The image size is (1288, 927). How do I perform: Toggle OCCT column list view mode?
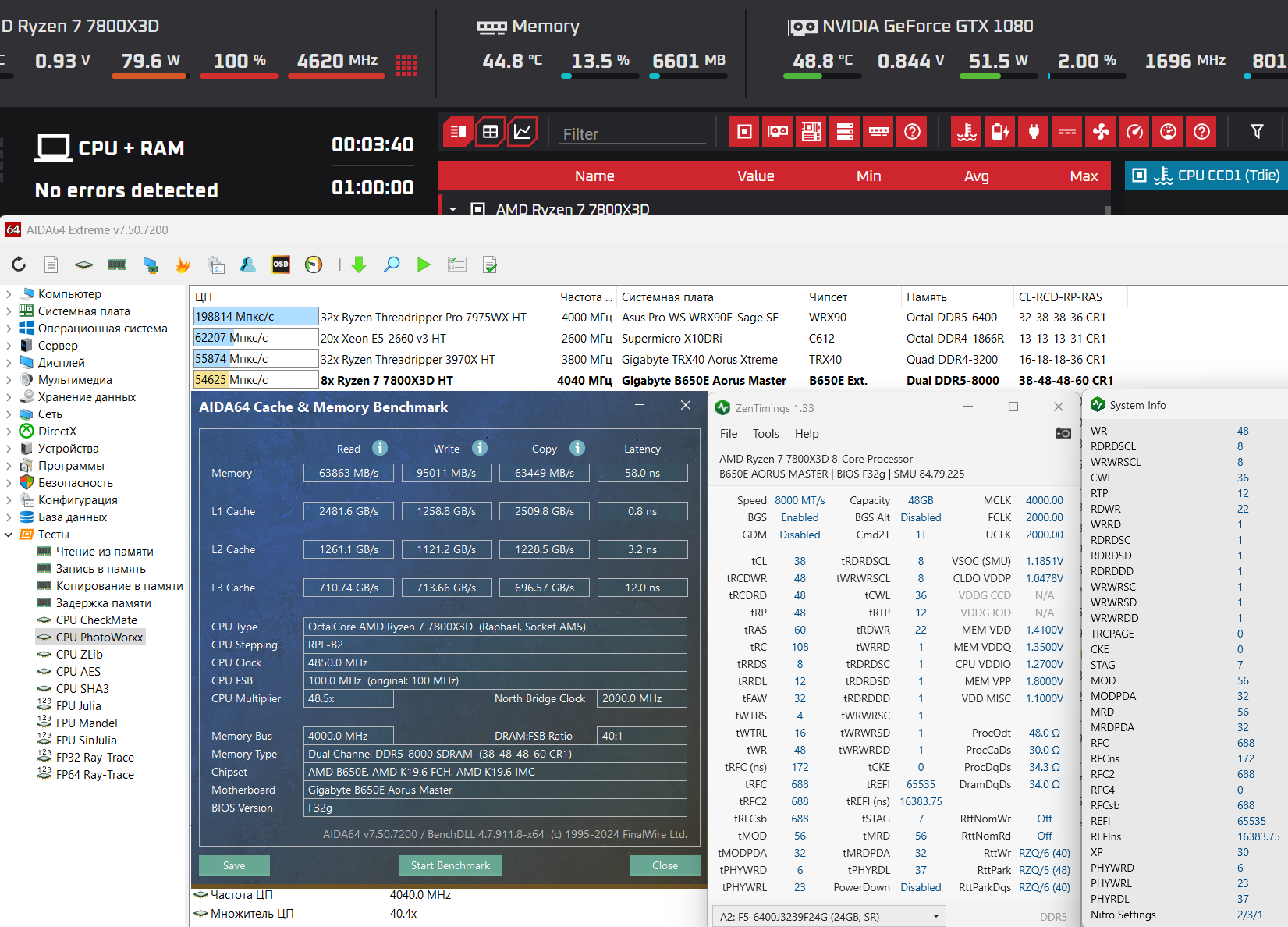(x=458, y=131)
